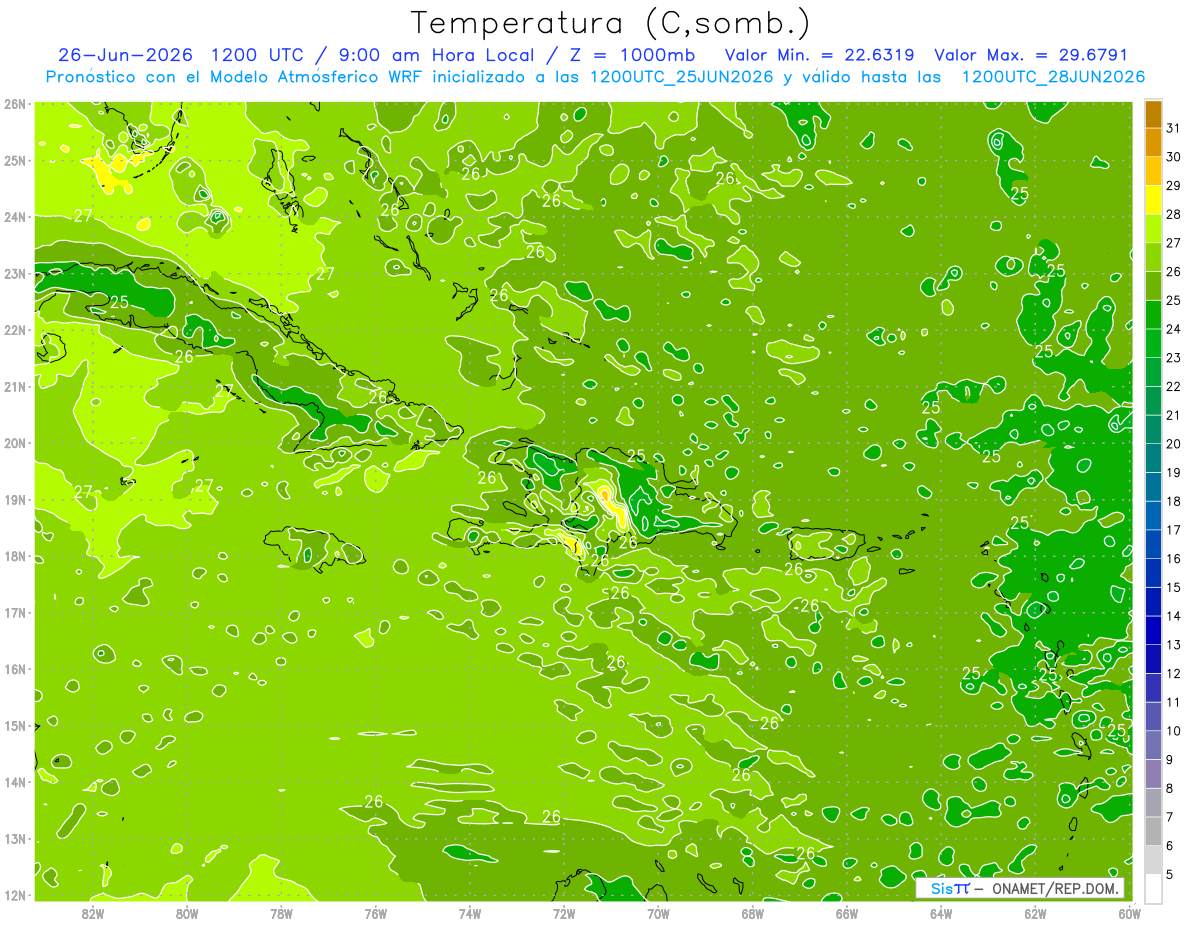Click the "29" label on color scale
Image resolution: width=1200 pixels, height=927 pixels.
pos(1173,186)
